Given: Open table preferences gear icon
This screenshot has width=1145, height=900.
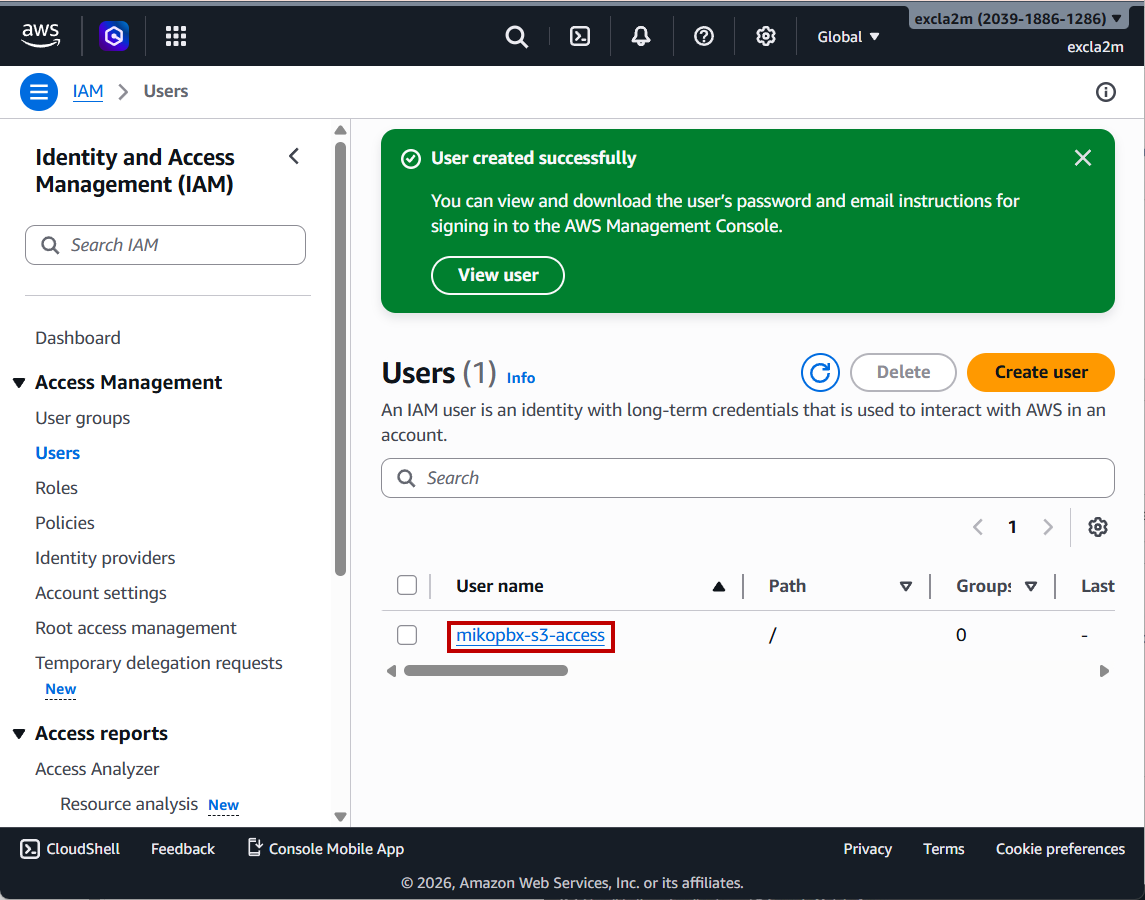Looking at the screenshot, I should click(x=1098, y=527).
